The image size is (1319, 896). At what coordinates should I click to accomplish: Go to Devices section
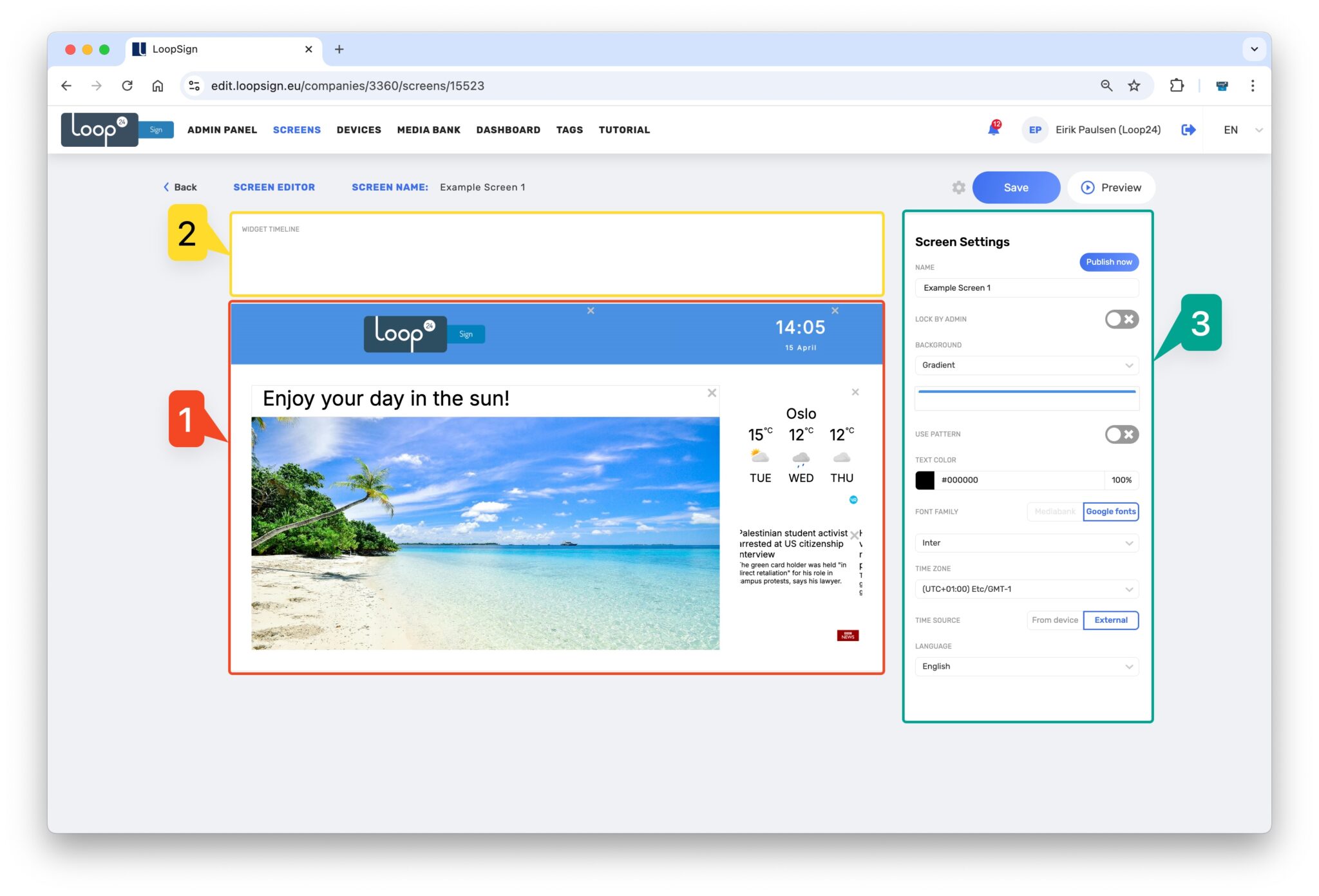[359, 130]
